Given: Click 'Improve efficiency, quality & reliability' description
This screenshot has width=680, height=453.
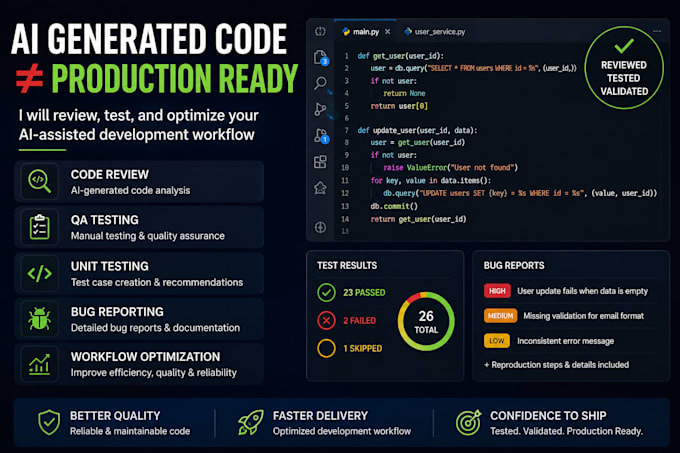Looking at the screenshot, I should coord(154,373).
